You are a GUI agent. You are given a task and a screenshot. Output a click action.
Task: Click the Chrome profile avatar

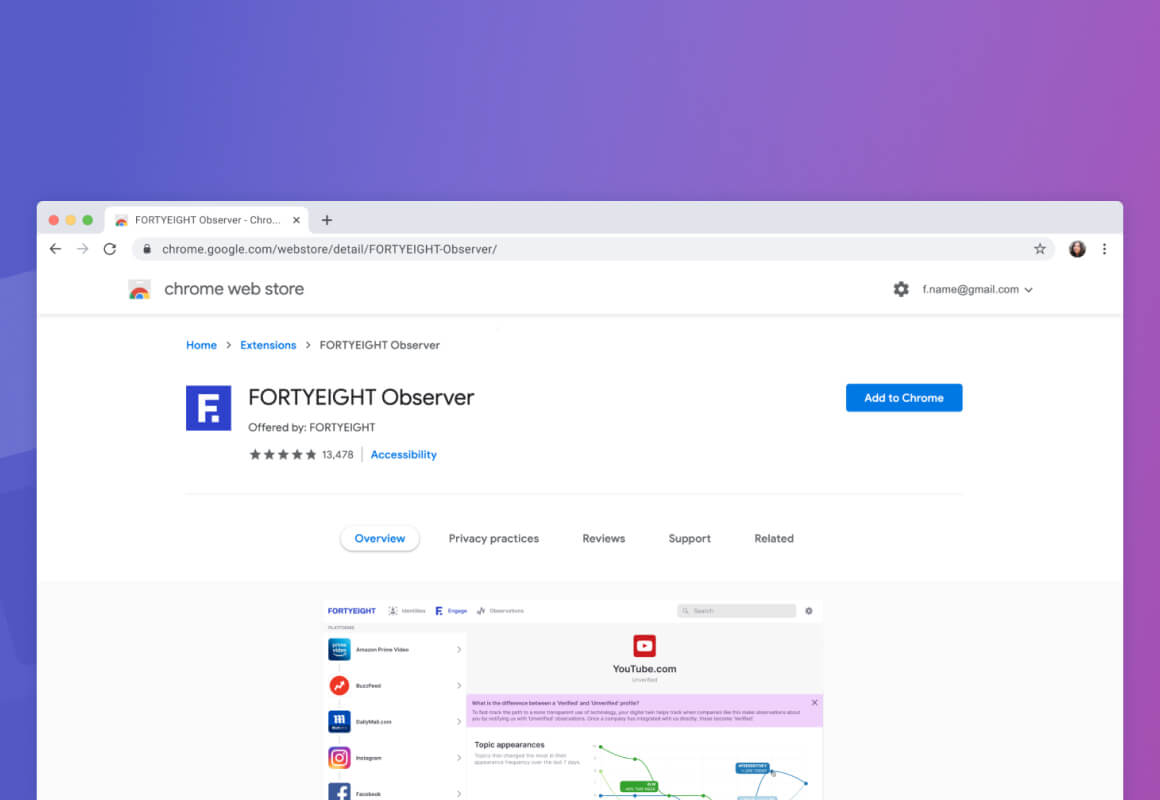coord(1077,249)
